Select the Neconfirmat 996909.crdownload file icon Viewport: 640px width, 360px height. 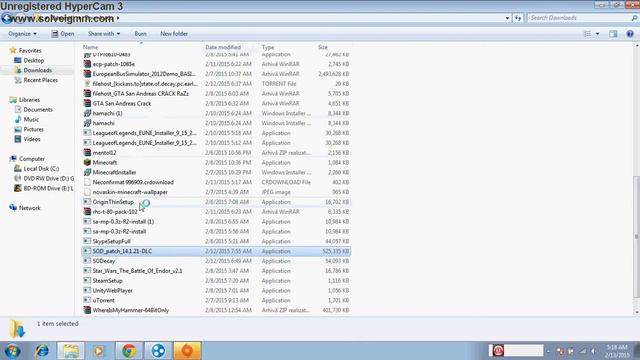87,182
